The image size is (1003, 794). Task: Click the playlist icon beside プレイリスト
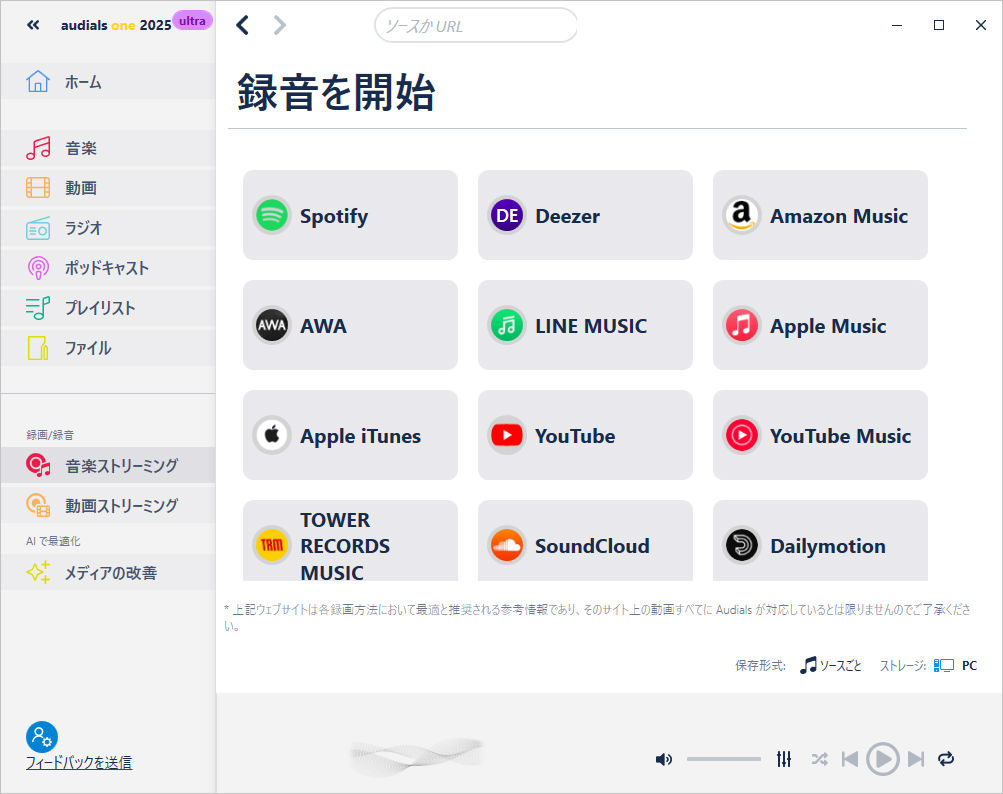(x=38, y=308)
